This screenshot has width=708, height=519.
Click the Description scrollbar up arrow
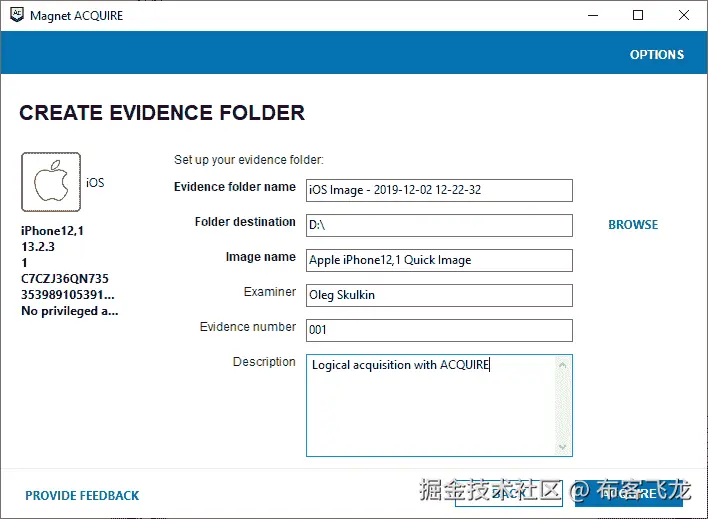tap(562, 365)
